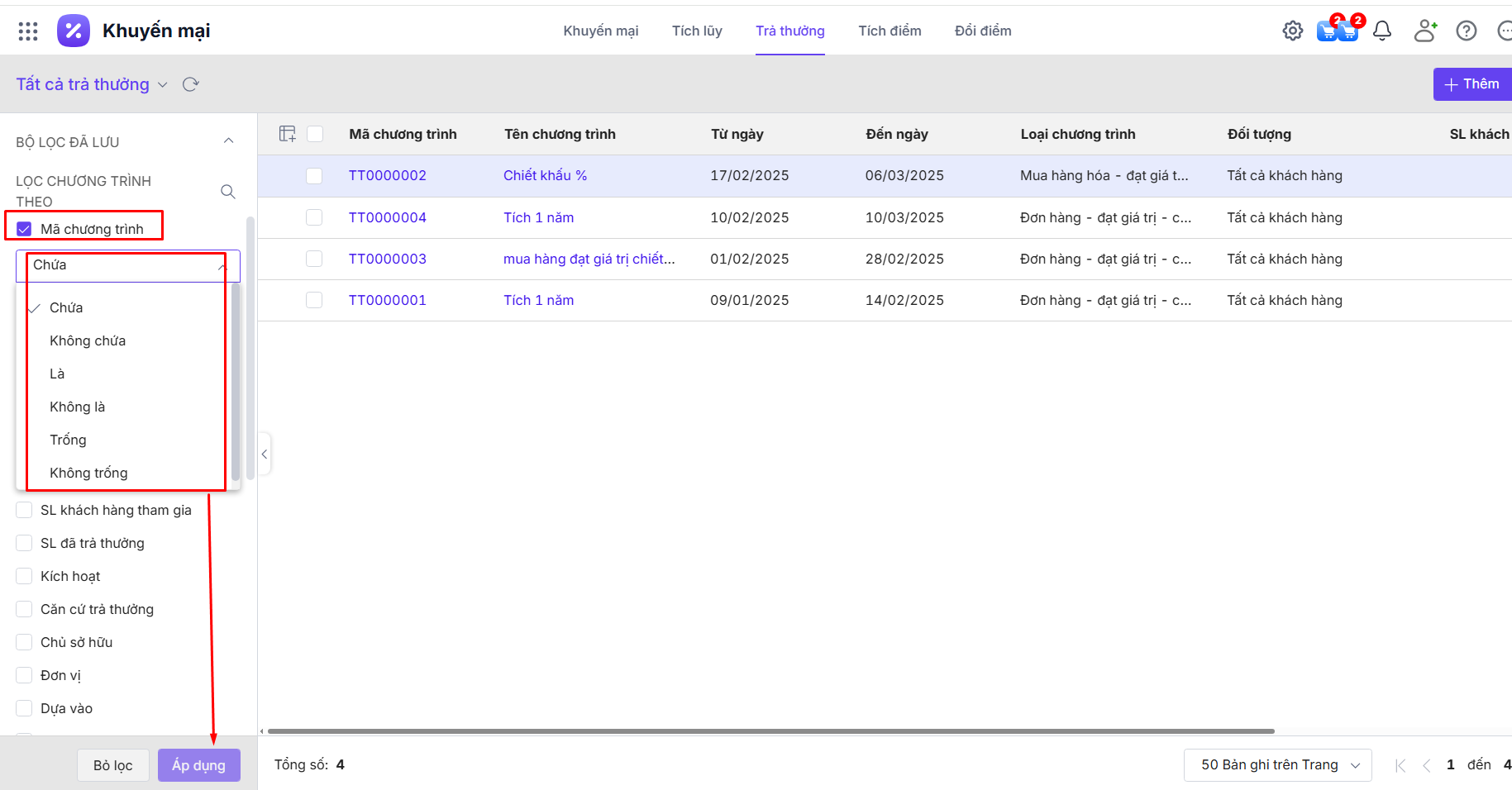The image size is (1512, 790).
Task: Collapse the Bộ lọc đã lưu section
Action: click(228, 141)
